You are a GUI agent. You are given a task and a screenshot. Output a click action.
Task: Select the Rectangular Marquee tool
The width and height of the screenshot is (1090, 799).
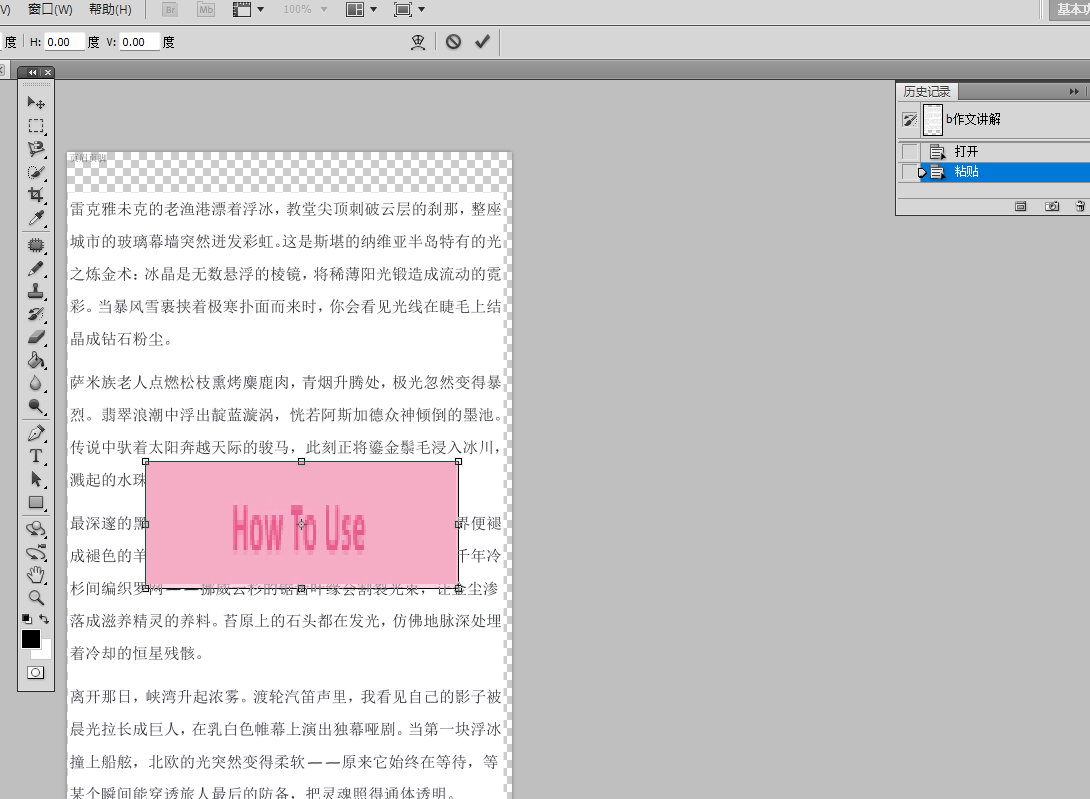click(x=36, y=126)
